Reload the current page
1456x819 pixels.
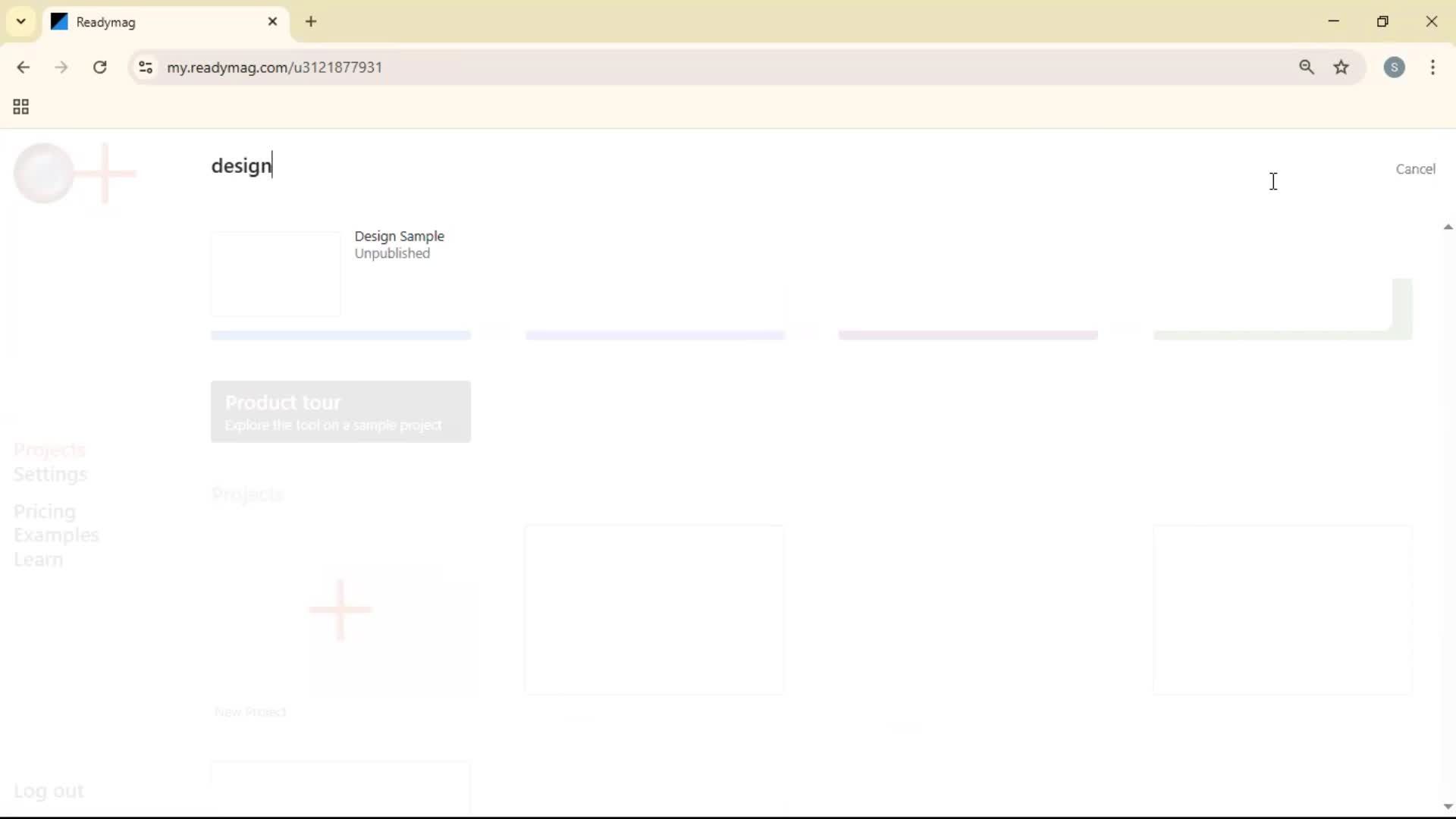click(99, 67)
